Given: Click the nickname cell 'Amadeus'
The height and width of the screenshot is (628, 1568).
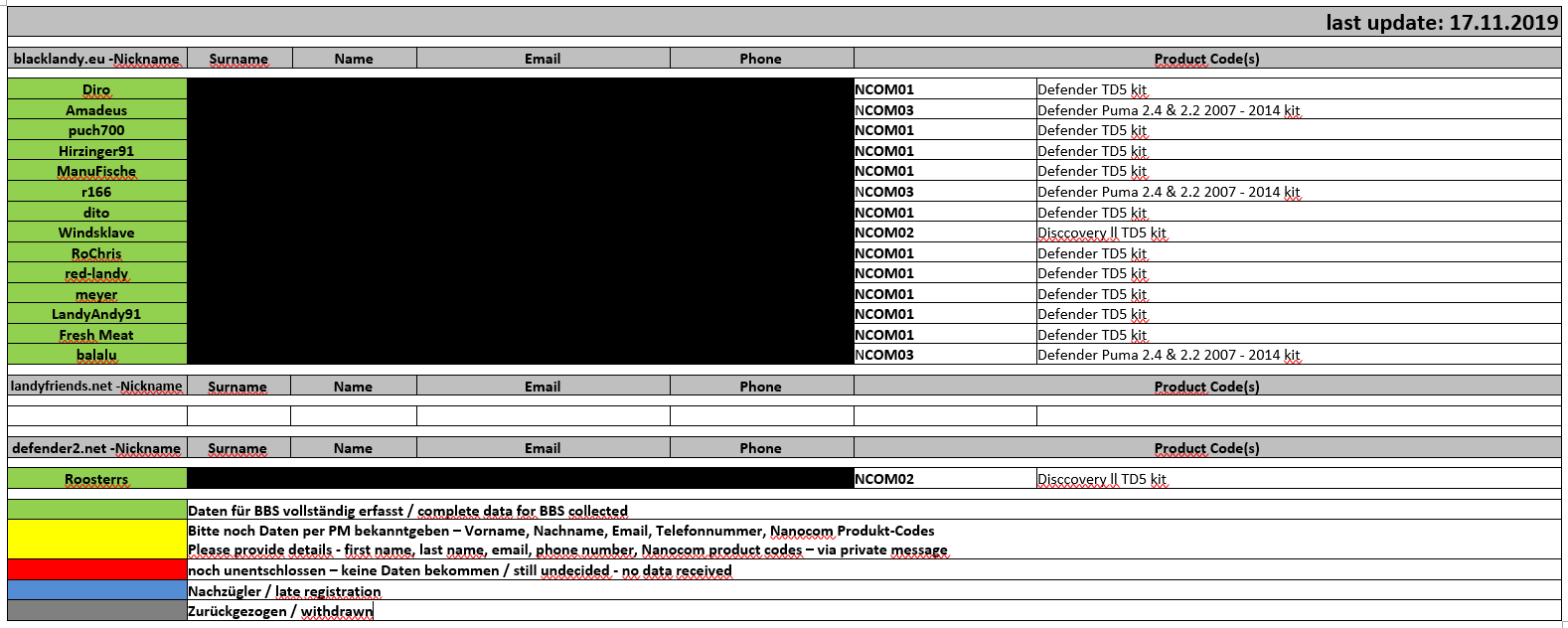Looking at the screenshot, I should point(96,110).
